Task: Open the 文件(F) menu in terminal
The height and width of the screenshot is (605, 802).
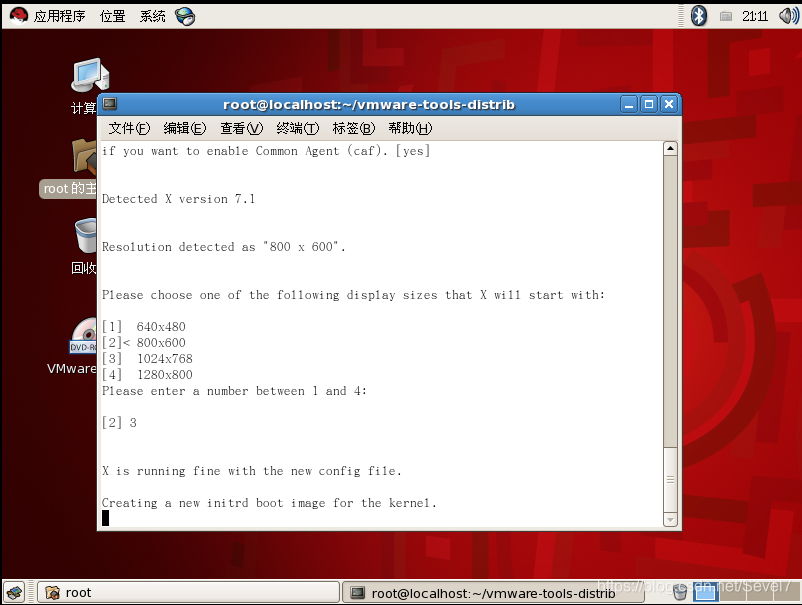Action: [x=129, y=128]
